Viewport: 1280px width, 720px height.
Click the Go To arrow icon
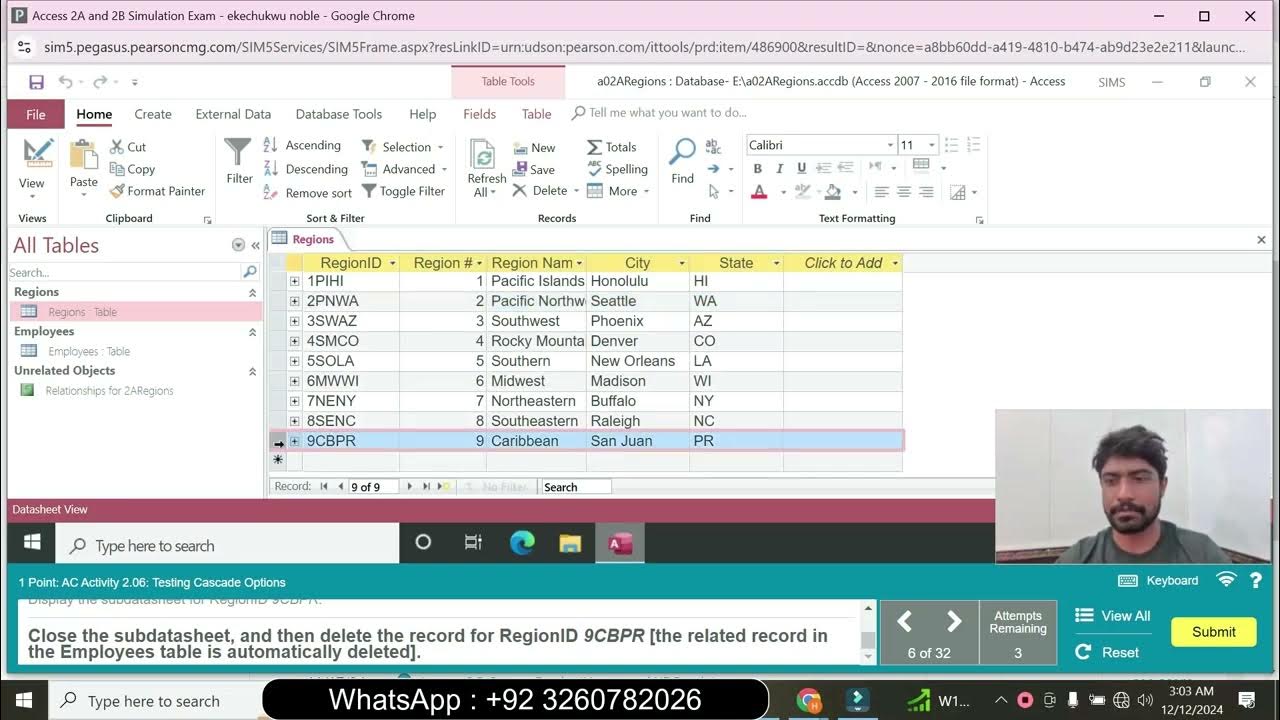[714, 169]
